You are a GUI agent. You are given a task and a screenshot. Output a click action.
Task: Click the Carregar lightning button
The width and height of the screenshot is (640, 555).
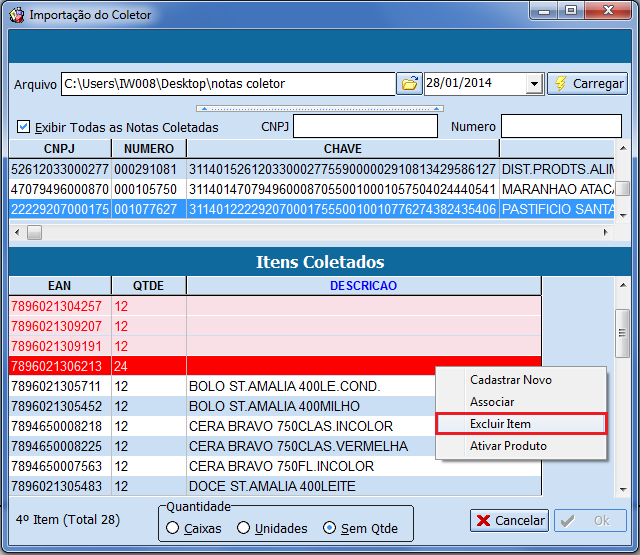[588, 84]
